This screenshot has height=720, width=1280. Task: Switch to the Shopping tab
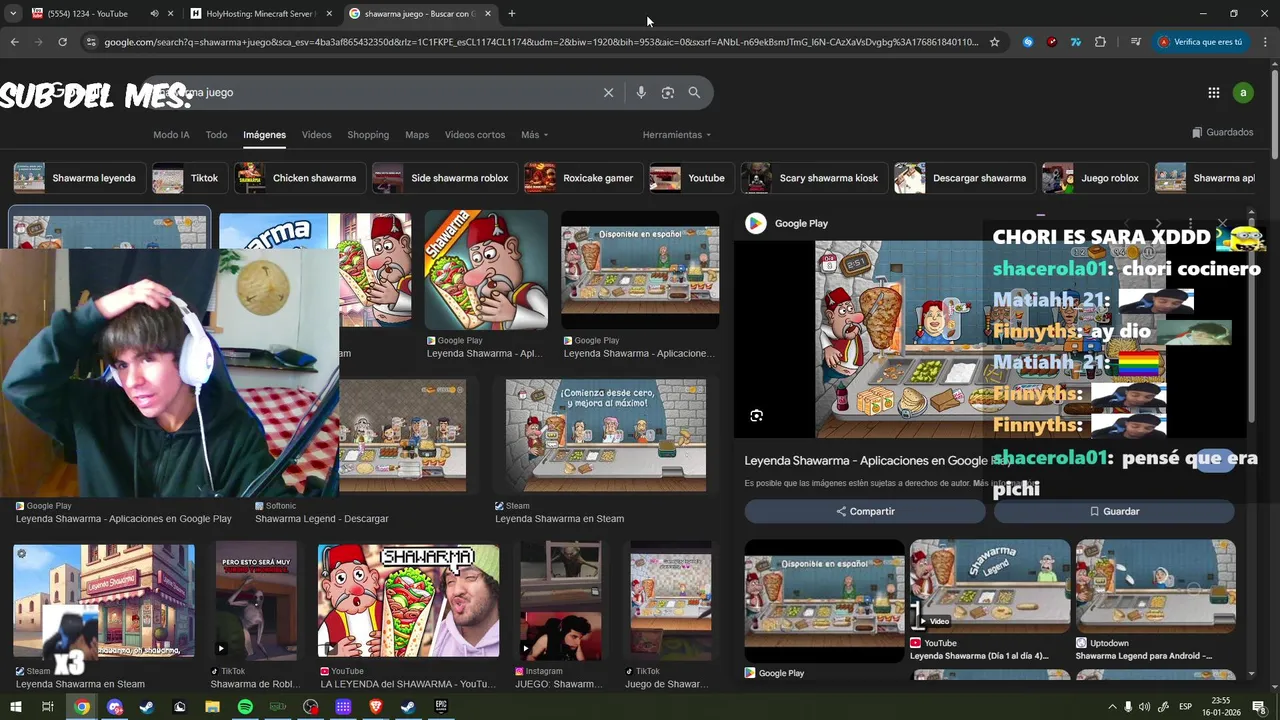pyautogui.click(x=368, y=135)
